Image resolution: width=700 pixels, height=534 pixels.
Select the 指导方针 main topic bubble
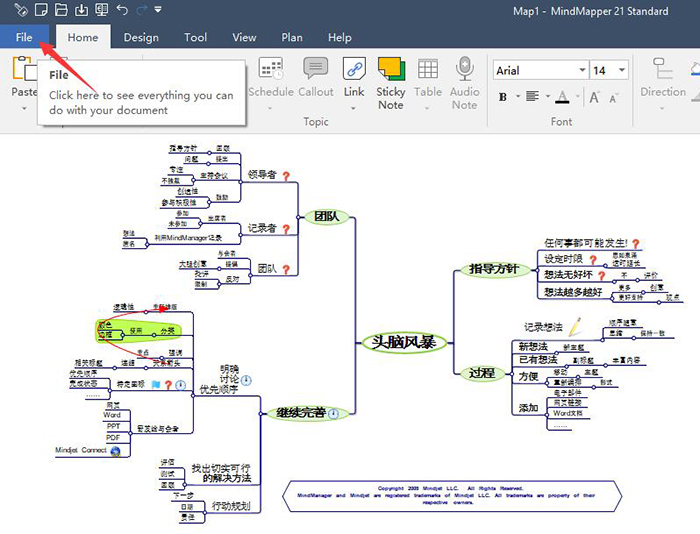point(494,269)
